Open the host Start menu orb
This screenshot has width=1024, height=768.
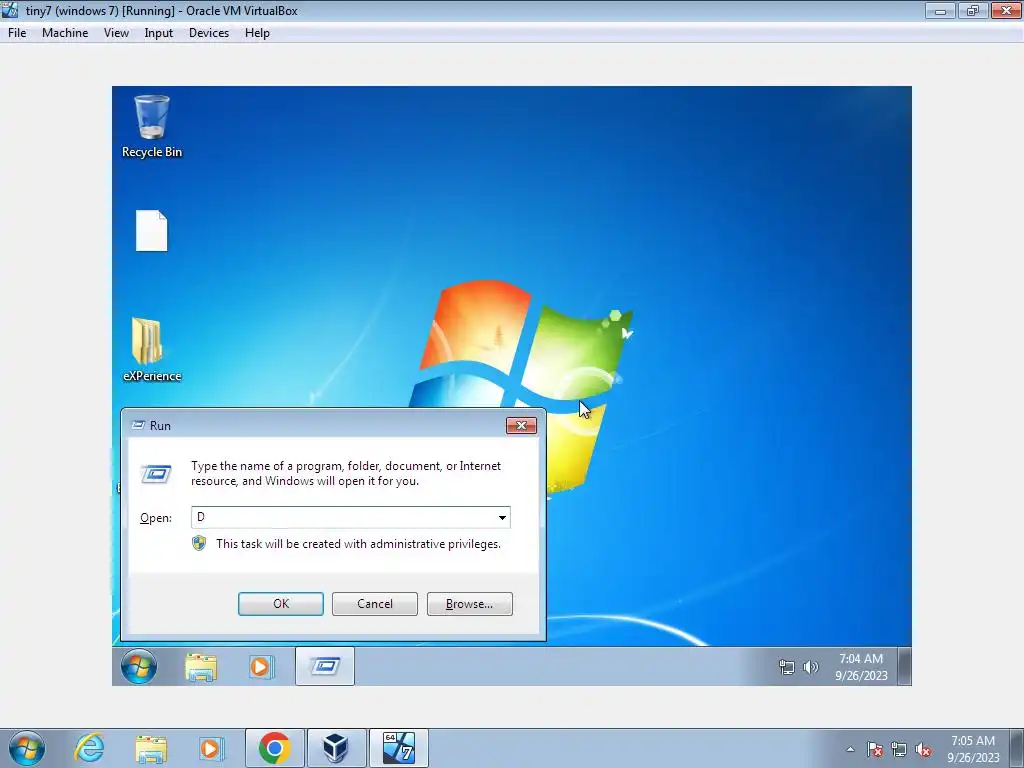(x=27, y=748)
